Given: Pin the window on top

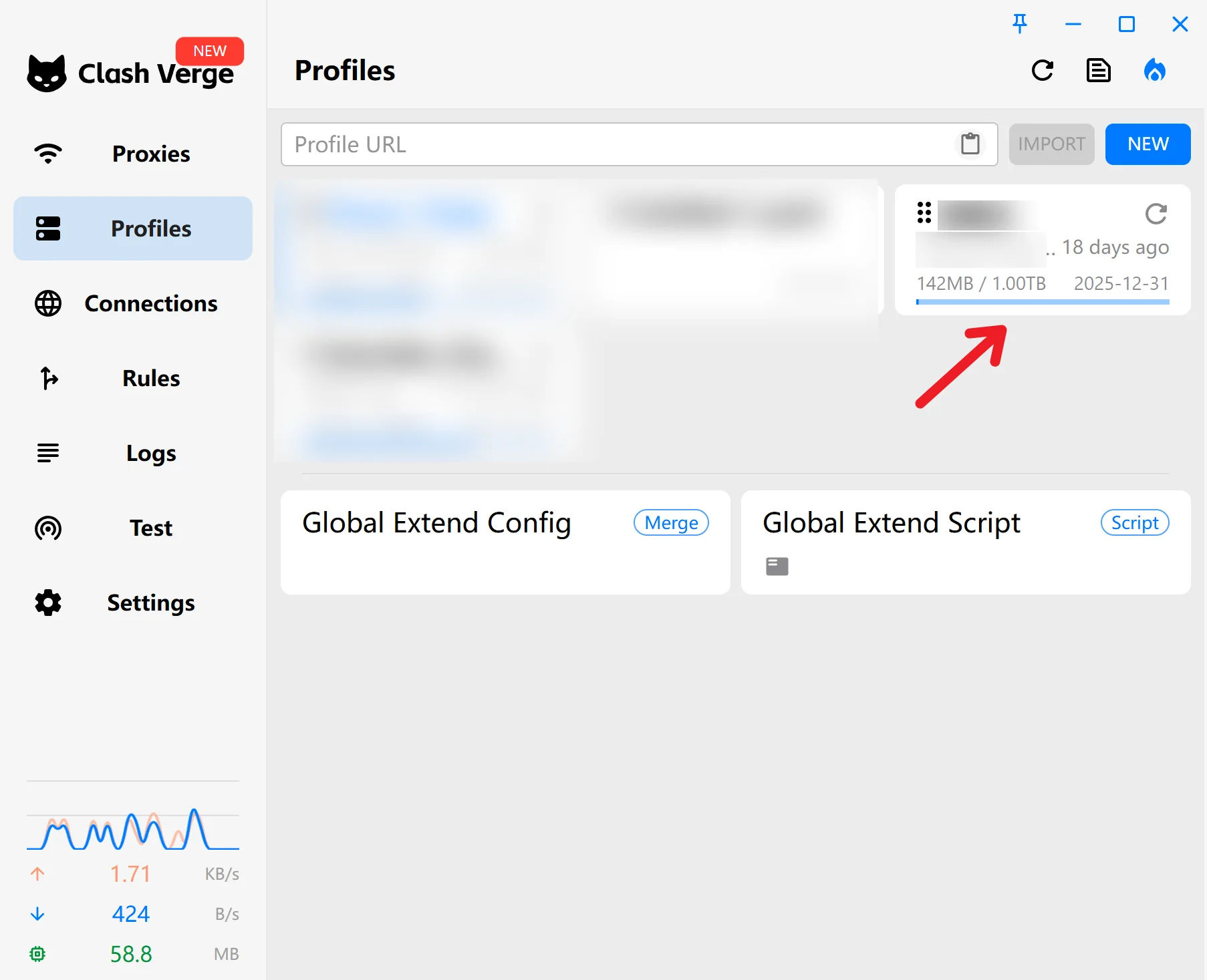Looking at the screenshot, I should 1020,24.
